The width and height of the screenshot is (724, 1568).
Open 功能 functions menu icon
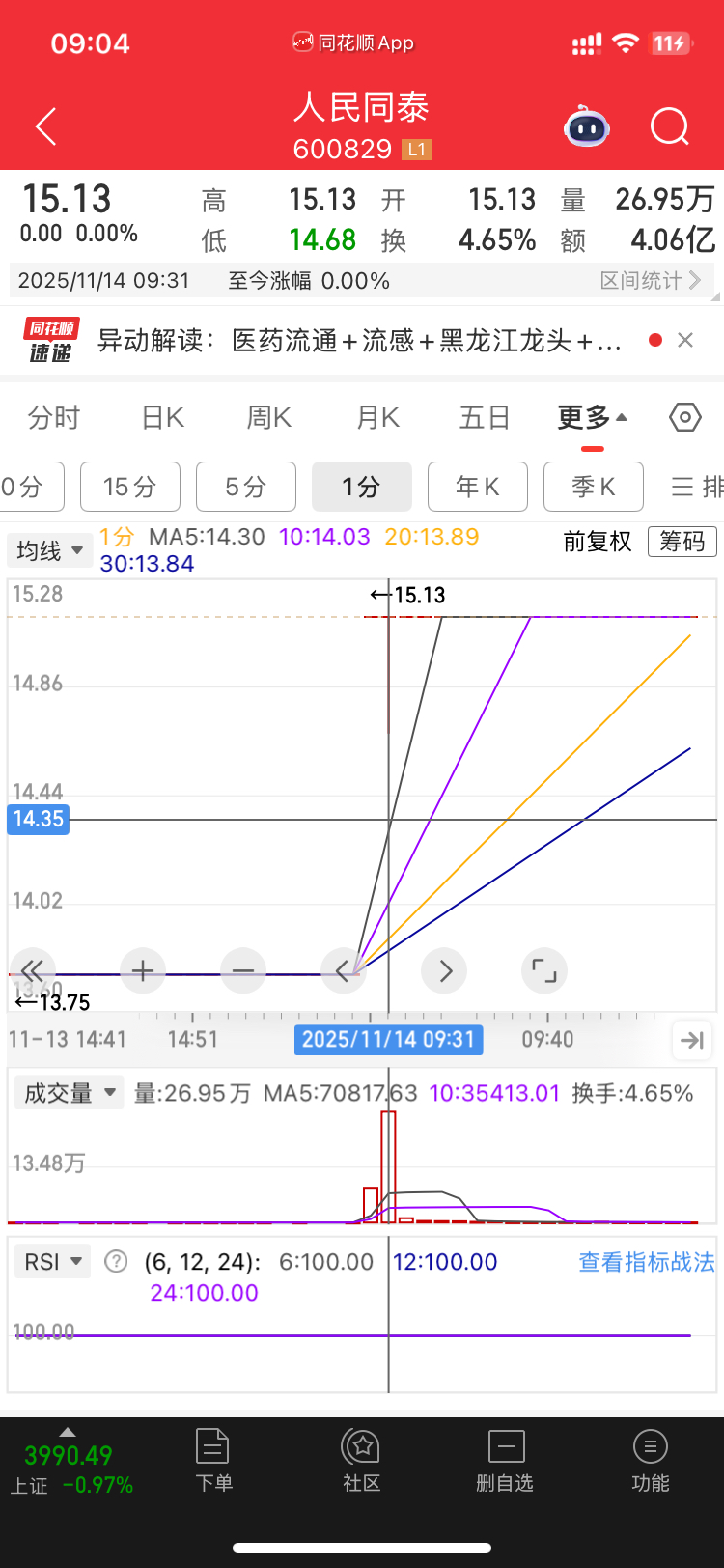click(650, 1461)
